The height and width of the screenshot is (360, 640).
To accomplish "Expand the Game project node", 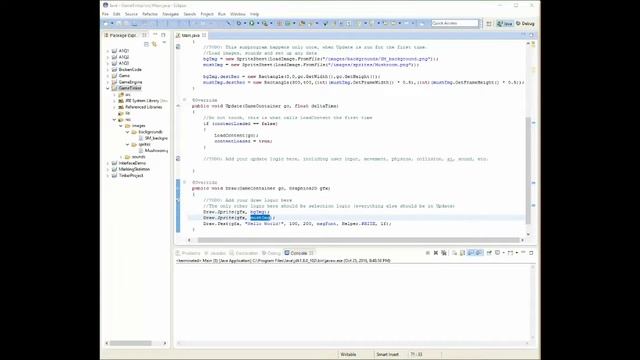I will tap(108, 76).
